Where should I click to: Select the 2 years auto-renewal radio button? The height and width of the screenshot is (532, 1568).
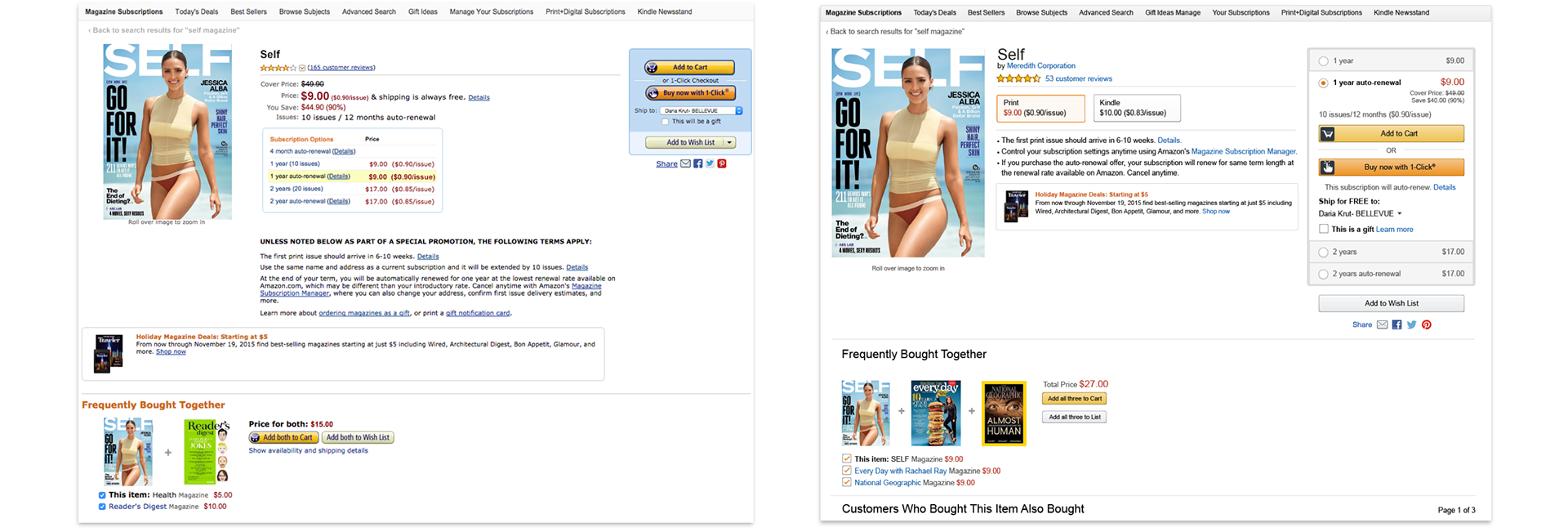point(1323,275)
